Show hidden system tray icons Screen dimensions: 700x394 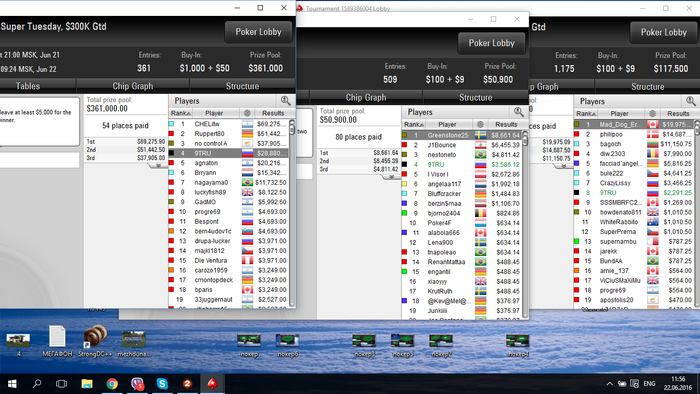609,384
